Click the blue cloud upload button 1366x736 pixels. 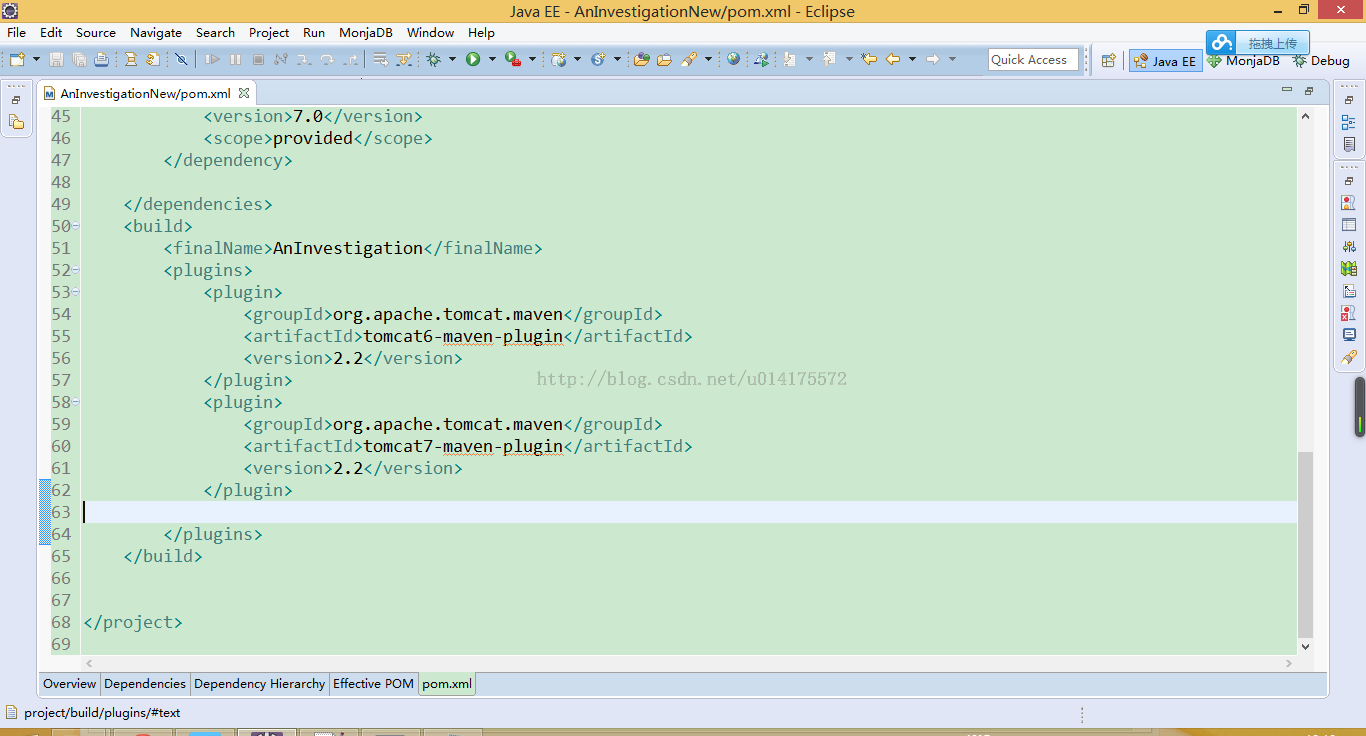tap(1257, 43)
